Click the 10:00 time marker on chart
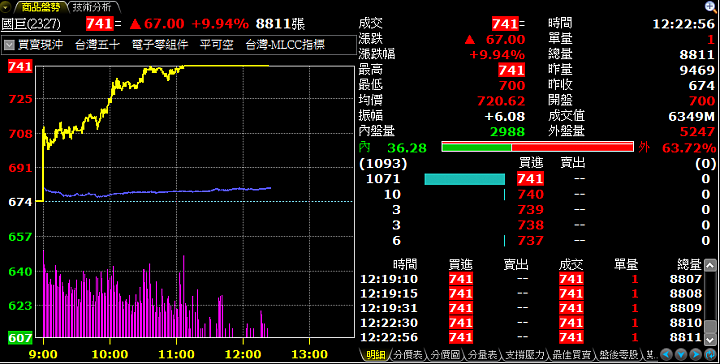The height and width of the screenshot is (364, 720). coord(110,354)
